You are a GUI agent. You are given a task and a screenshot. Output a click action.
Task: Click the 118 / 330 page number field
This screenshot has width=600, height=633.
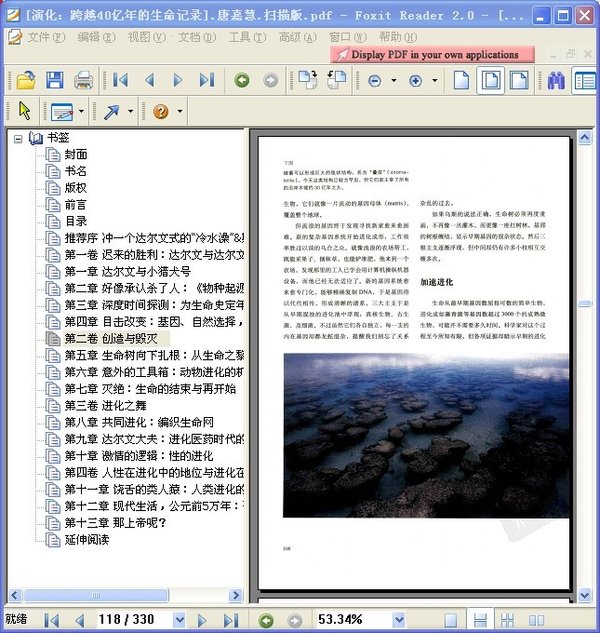[x=135, y=619]
